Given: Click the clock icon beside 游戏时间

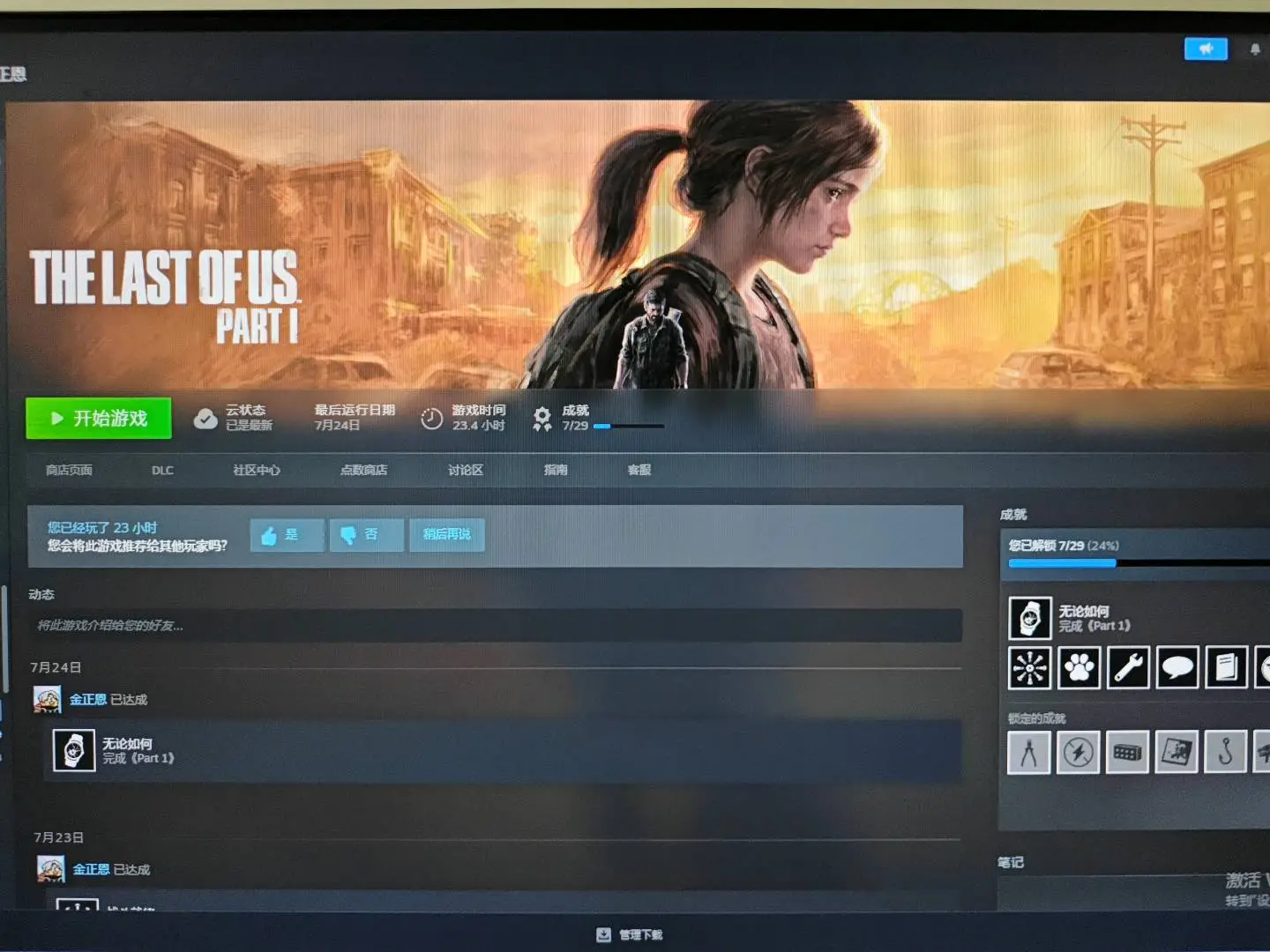Looking at the screenshot, I should pos(431,419).
